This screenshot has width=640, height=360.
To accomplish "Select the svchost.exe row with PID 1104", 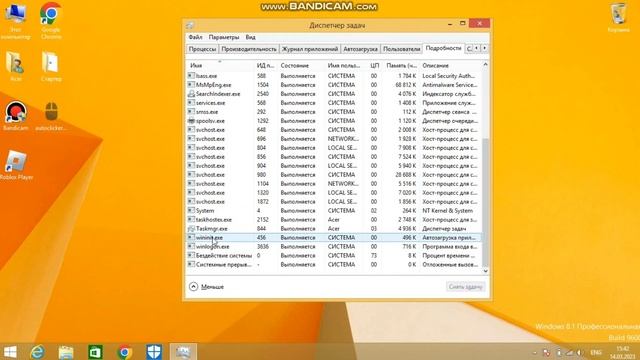I will [334, 184].
